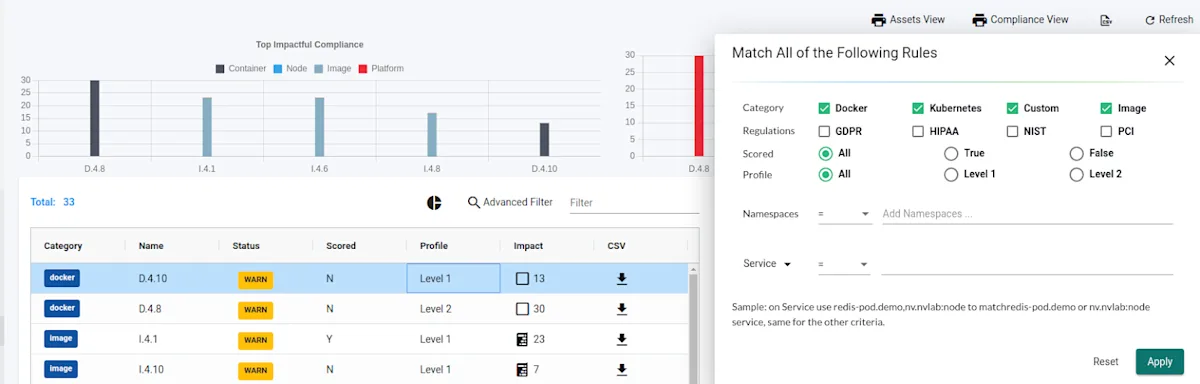Click the Reset button
Screen dimensions: 1200x384
coord(1105,362)
